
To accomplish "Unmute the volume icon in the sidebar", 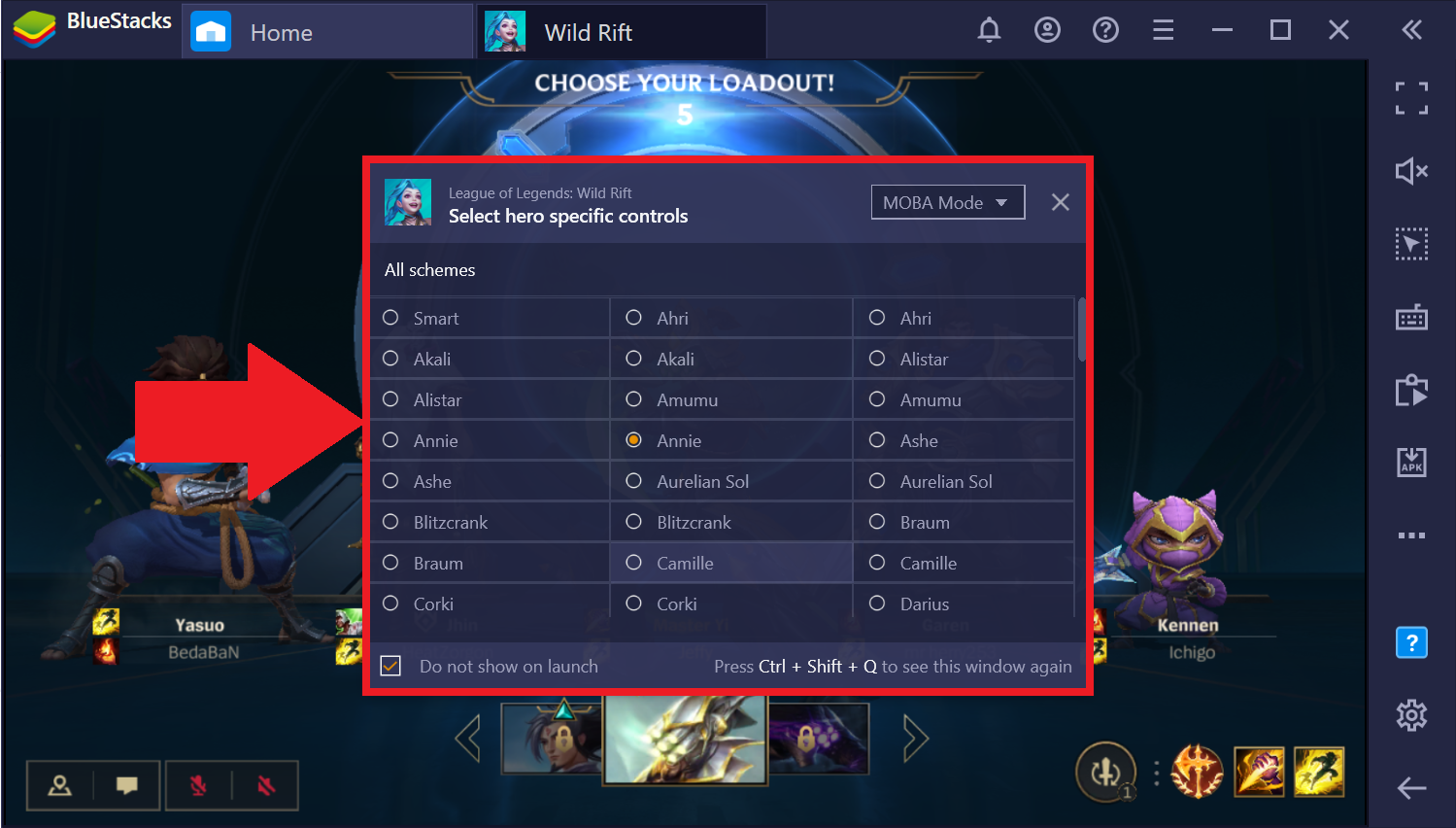I will point(1411,171).
